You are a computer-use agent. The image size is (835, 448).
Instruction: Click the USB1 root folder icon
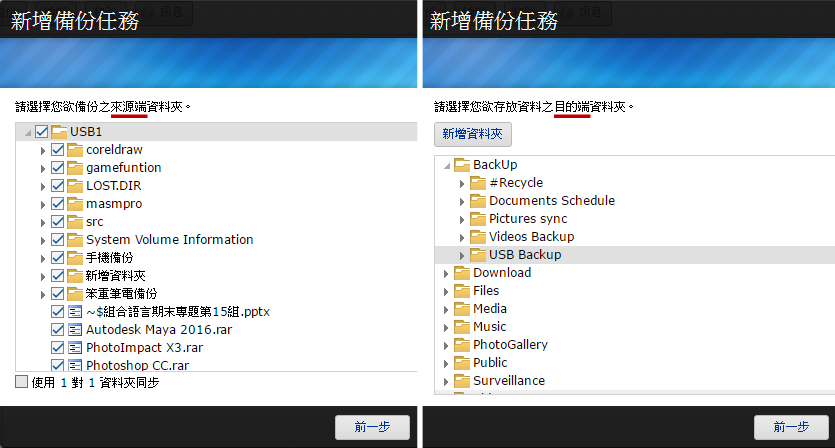point(59,132)
